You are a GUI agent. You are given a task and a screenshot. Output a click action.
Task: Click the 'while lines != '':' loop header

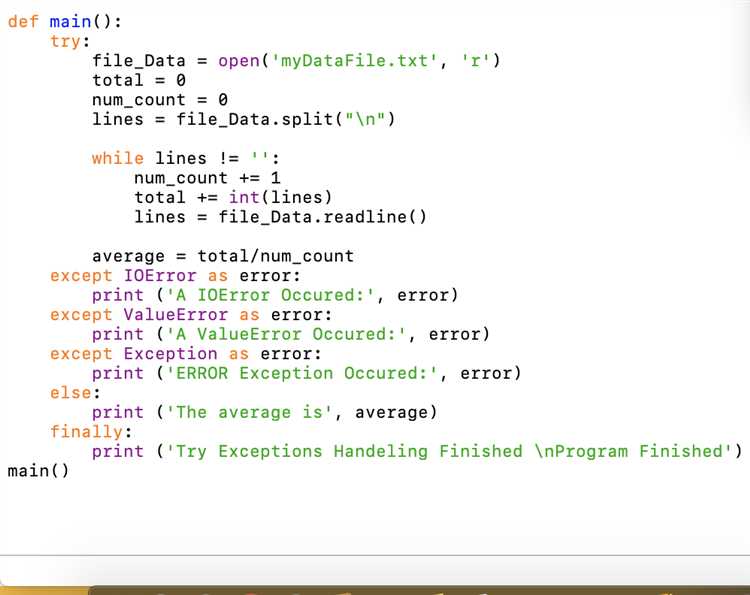[186, 158]
